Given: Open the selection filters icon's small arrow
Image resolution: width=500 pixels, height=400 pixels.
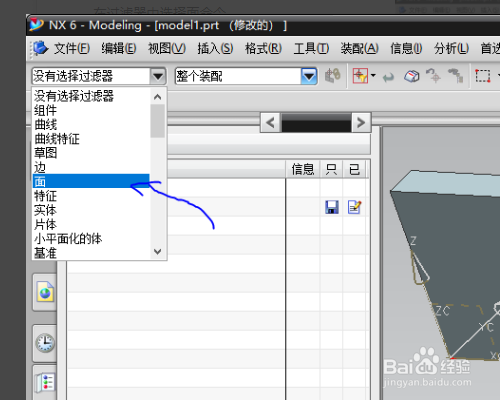Looking at the screenshot, I should point(373,75).
